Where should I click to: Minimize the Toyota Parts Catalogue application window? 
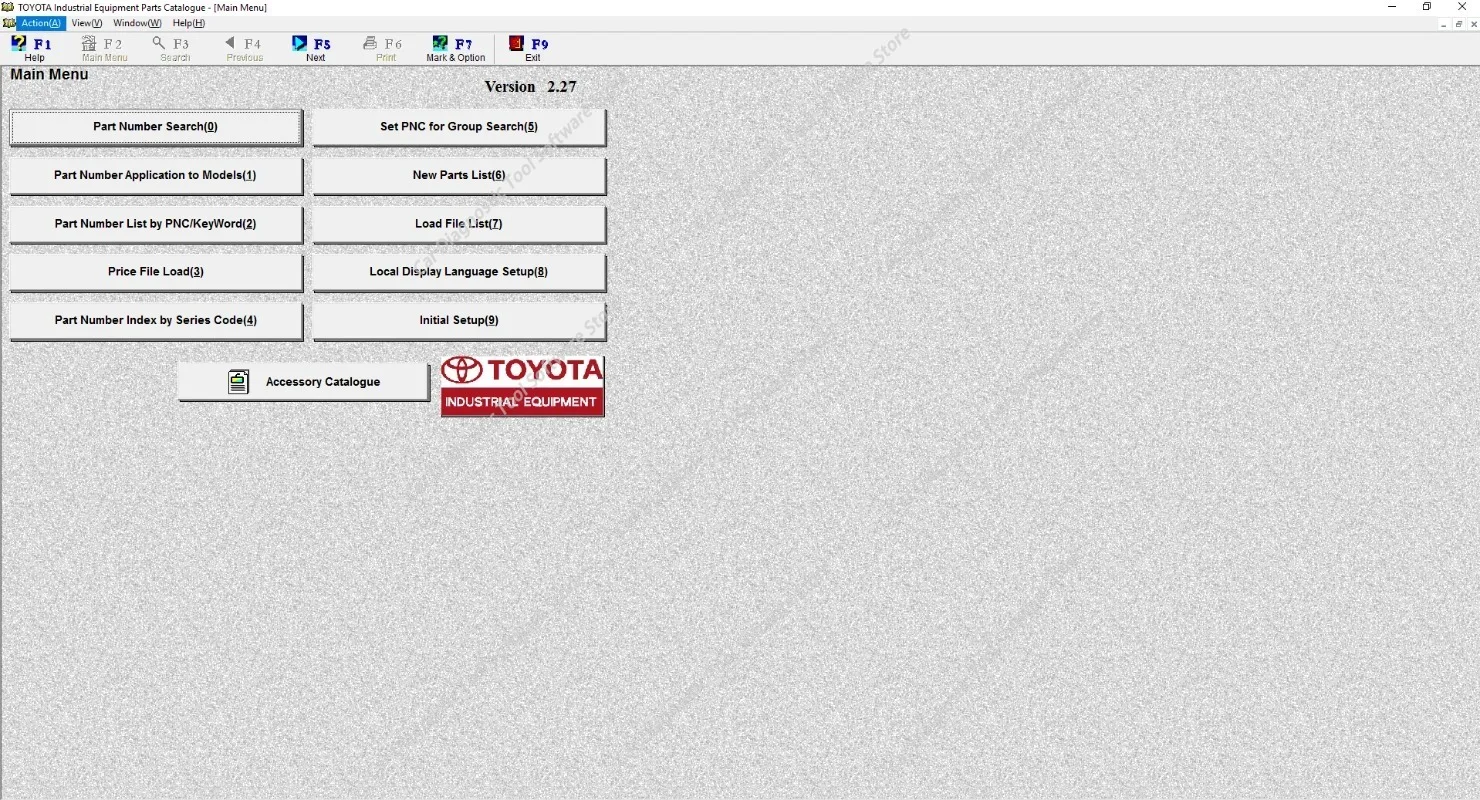1393,7
